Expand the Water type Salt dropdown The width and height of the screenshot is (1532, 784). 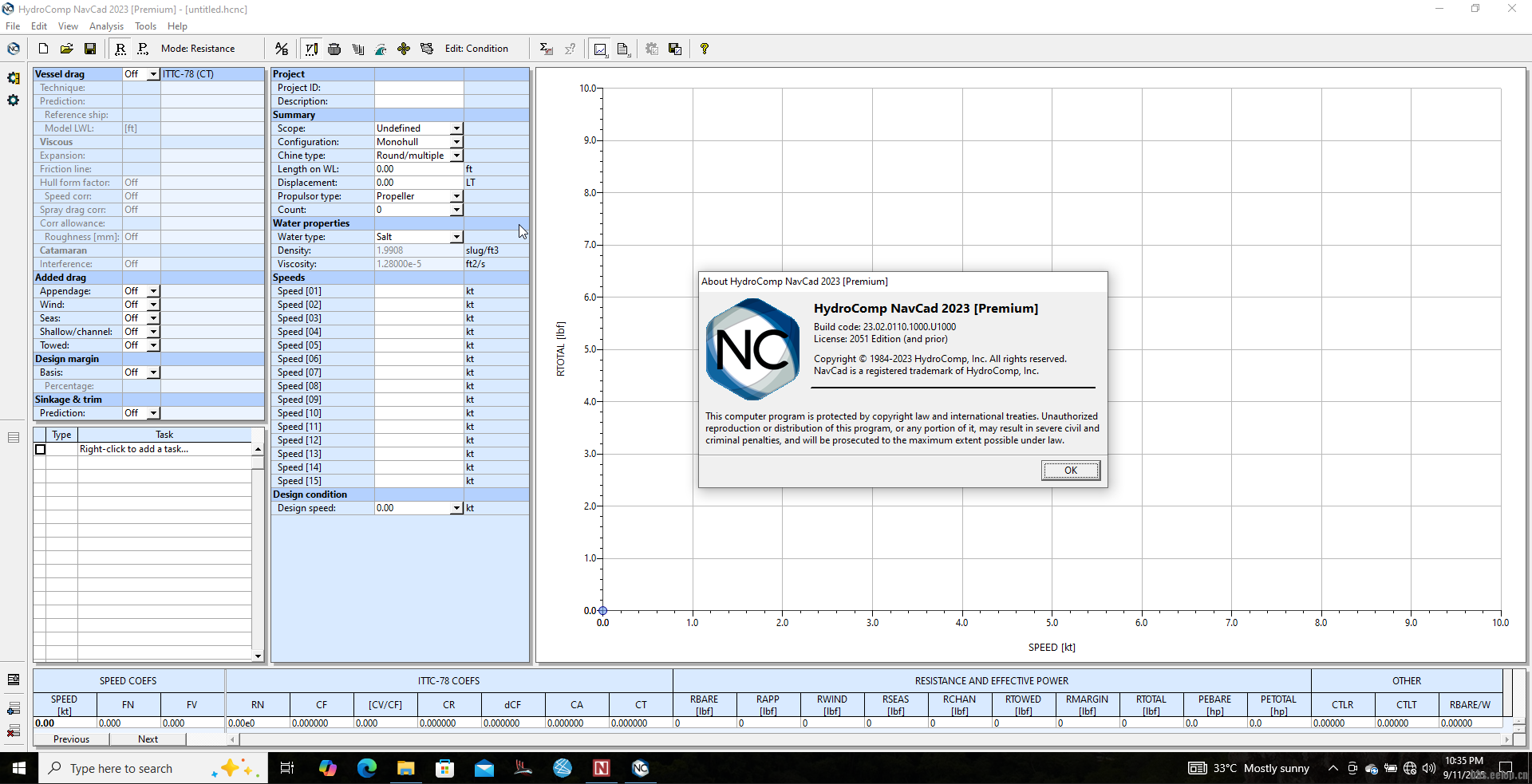coord(456,237)
